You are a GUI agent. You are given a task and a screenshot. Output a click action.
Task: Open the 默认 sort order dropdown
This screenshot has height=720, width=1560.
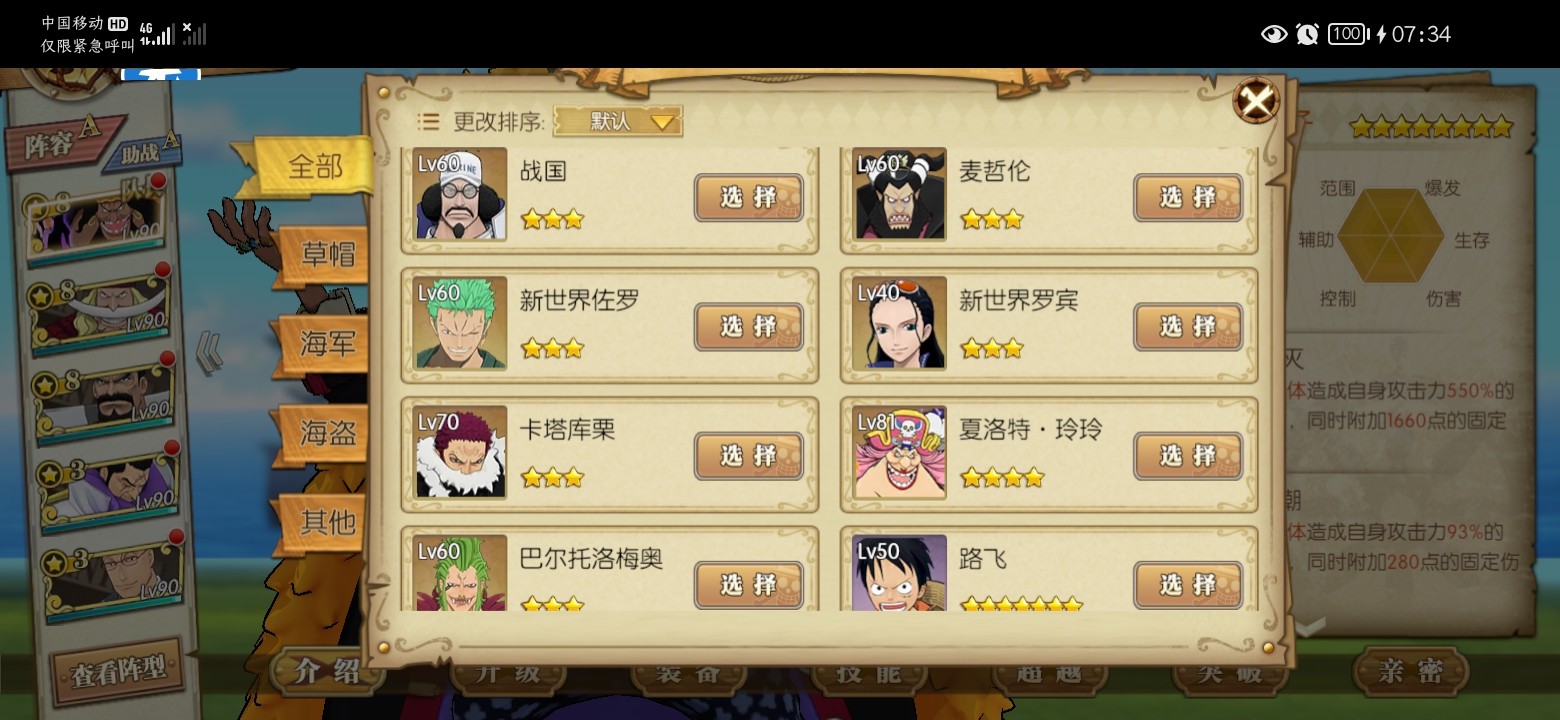(618, 121)
